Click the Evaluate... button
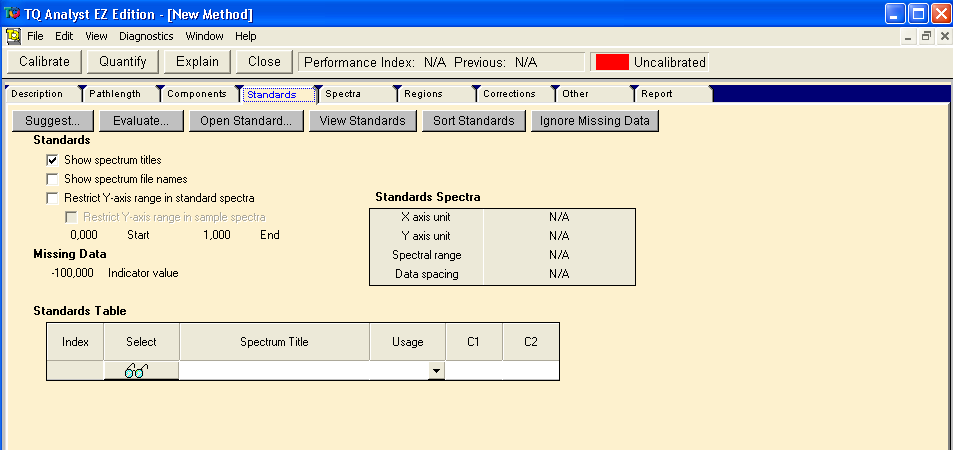Viewport: 953px width, 450px height. 141,120
